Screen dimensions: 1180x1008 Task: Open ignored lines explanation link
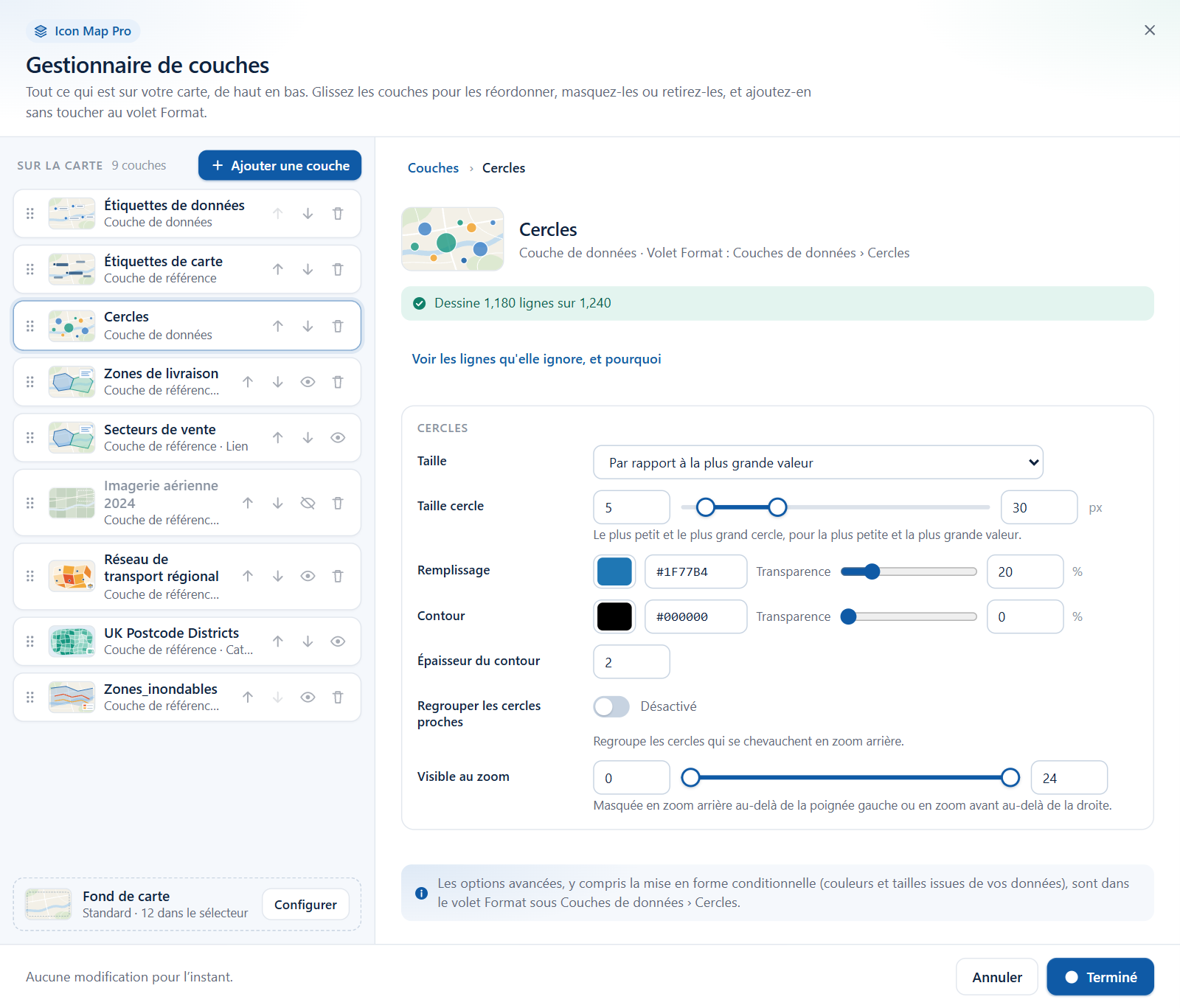(x=536, y=359)
